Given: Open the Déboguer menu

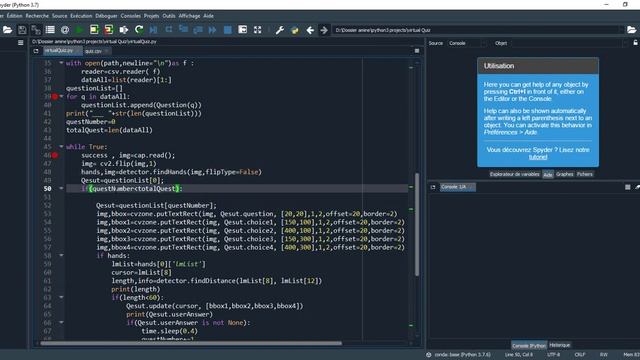Looking at the screenshot, I should point(107,16).
